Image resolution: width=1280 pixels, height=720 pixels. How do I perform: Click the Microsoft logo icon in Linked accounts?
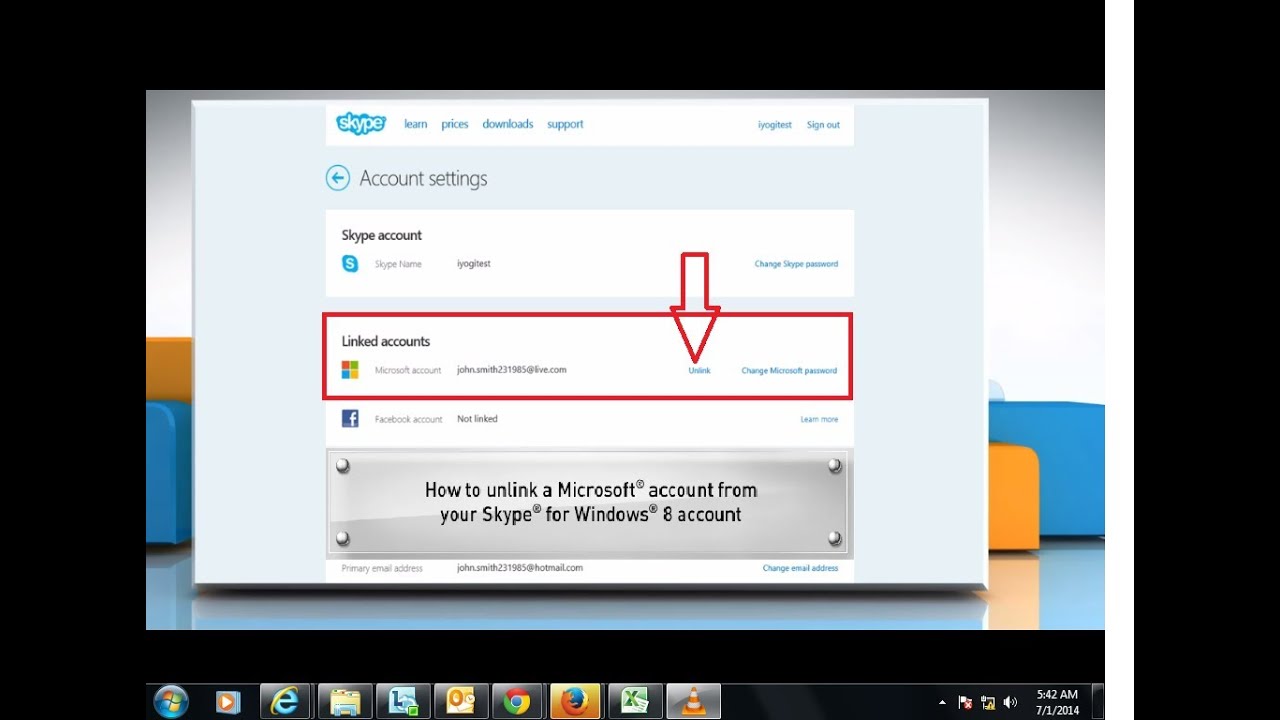pyautogui.click(x=350, y=370)
